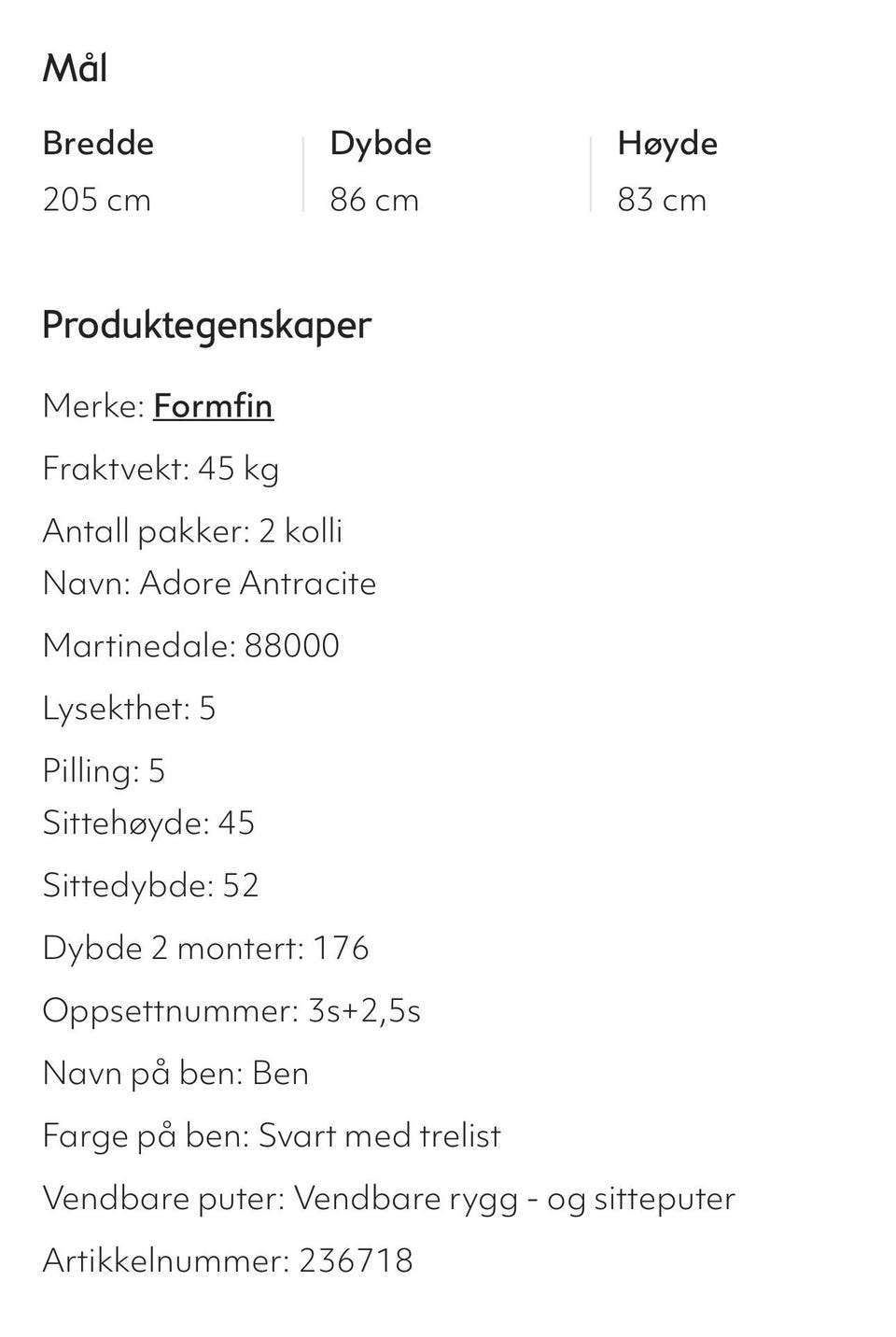
Task: Select the Navn Adore Antracite line
Action: click(209, 584)
